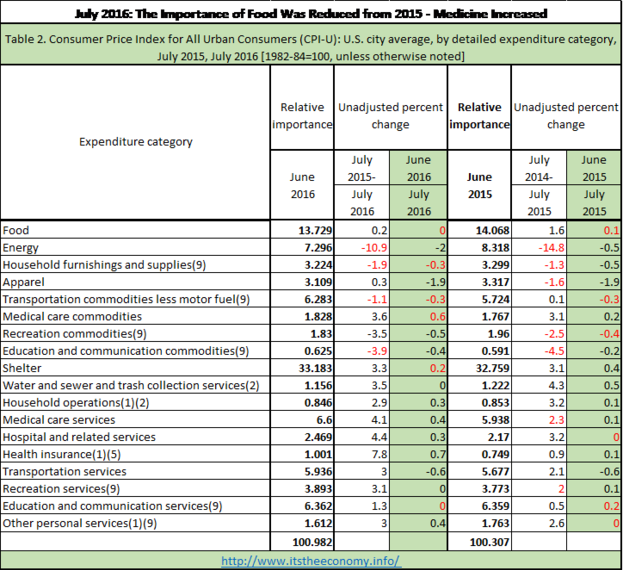Screen dimensions: 623x570
Task: Select Hospital services yearly change 4.4
Action: tap(379, 437)
